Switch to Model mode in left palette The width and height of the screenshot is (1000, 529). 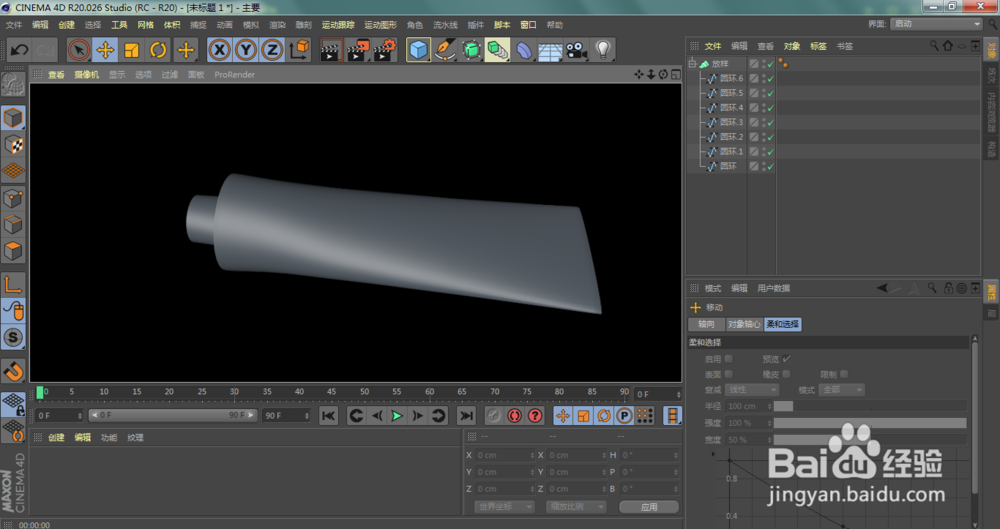(x=13, y=118)
